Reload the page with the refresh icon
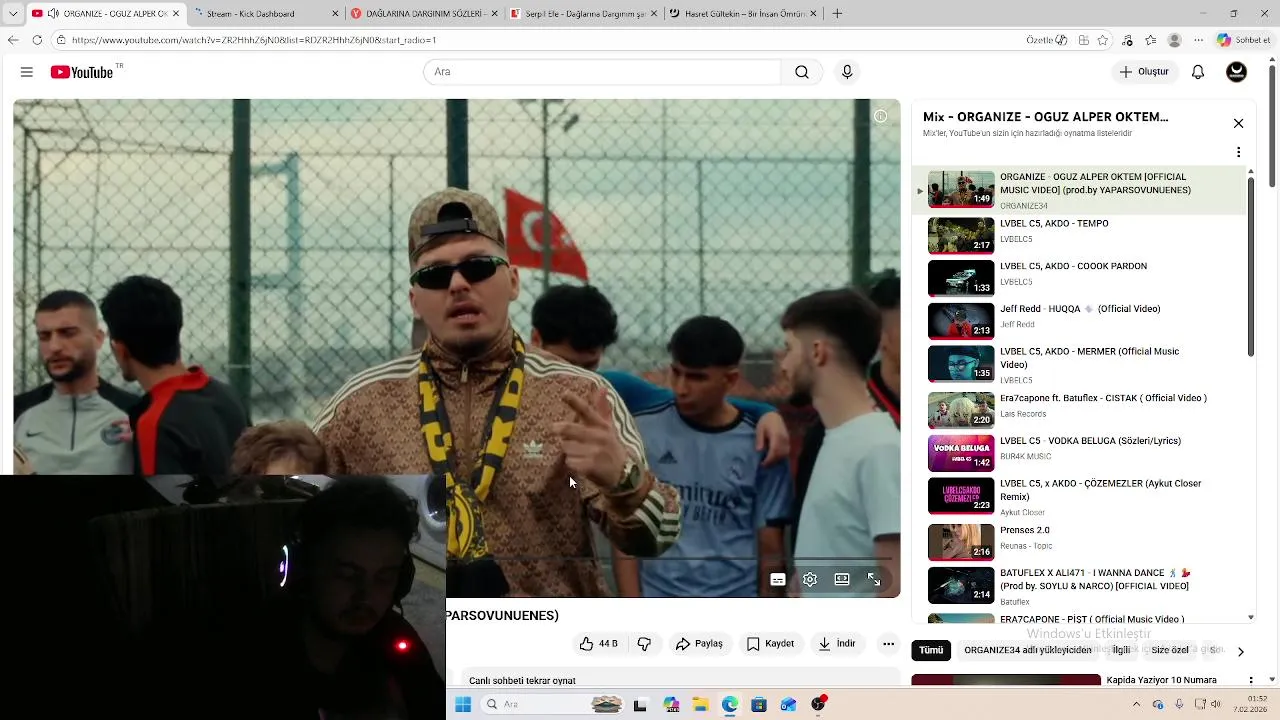Screen dimensions: 1280x720 [x=37, y=40]
